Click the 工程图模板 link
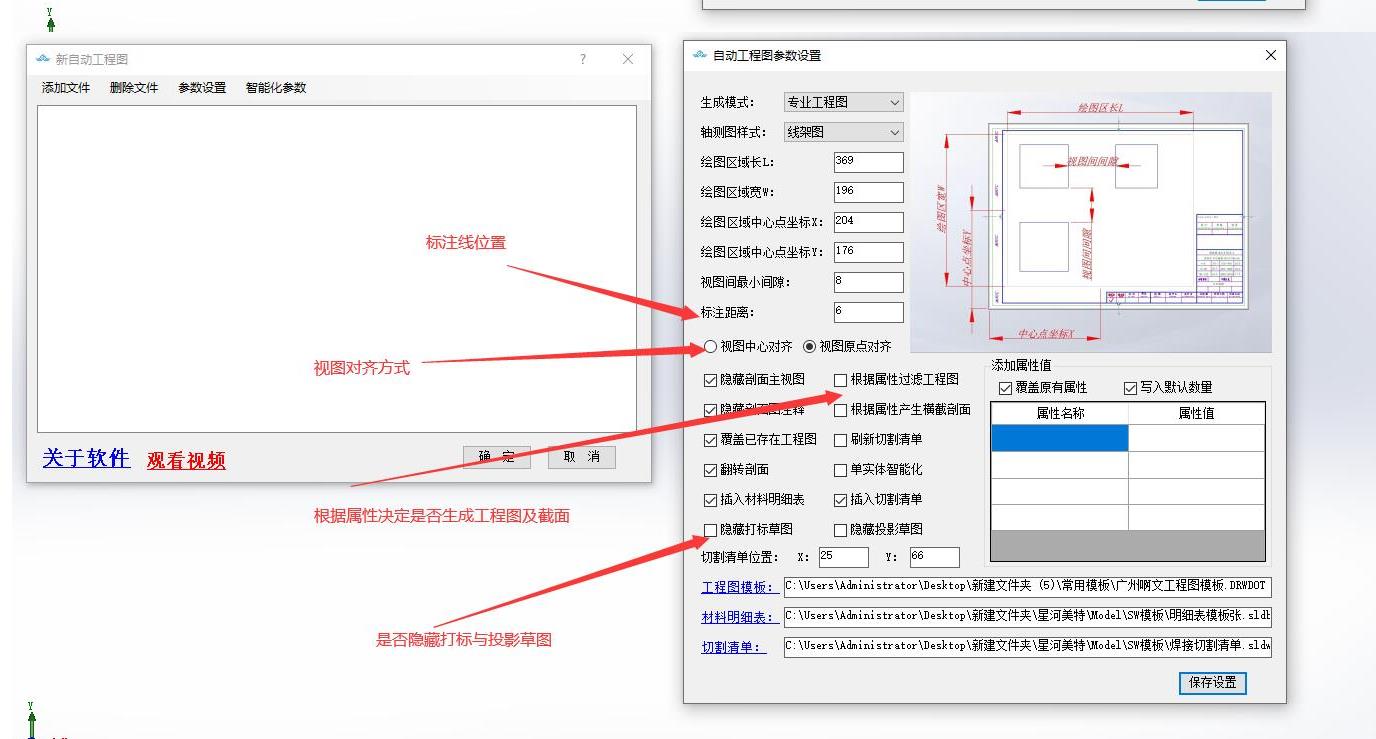Screen dimensions: 1376x739 [738, 587]
